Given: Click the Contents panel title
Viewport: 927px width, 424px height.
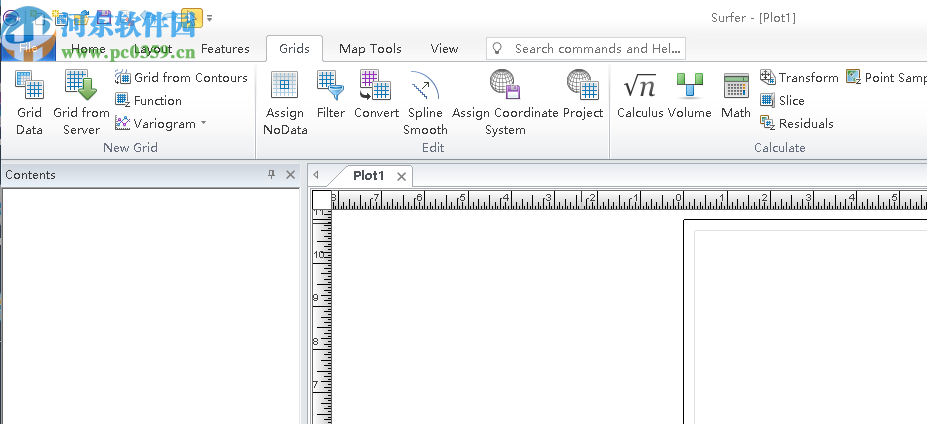Looking at the screenshot, I should click(30, 174).
